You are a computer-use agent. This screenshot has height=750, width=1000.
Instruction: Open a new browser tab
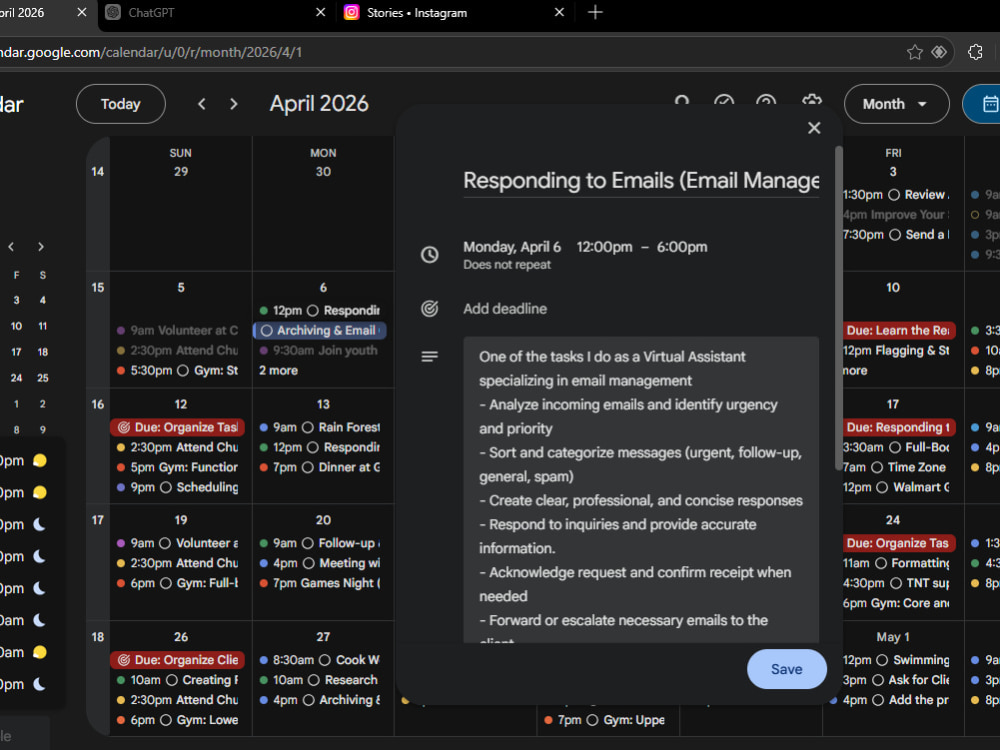(x=595, y=12)
